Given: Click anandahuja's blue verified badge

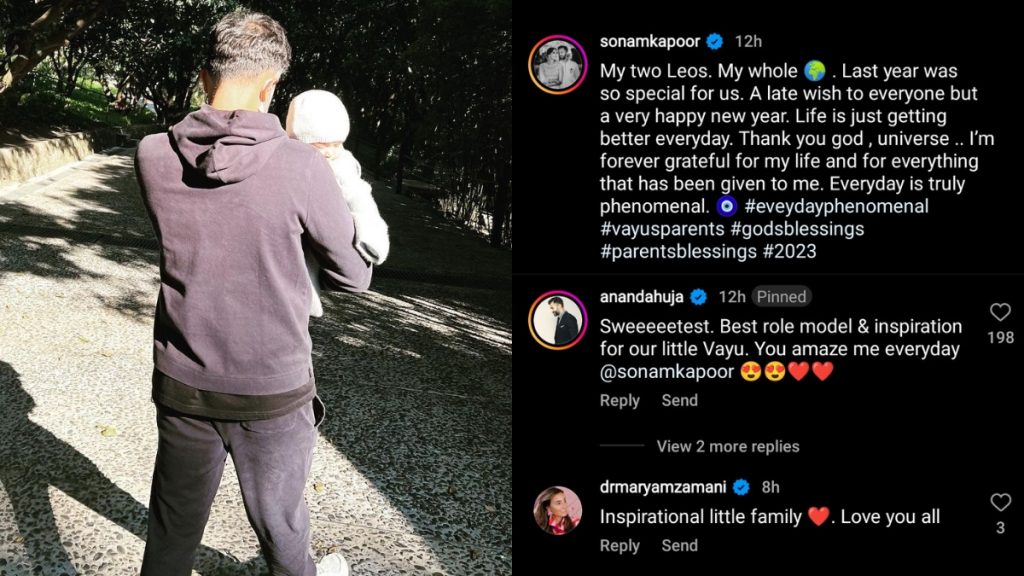Looking at the screenshot, I should (699, 296).
